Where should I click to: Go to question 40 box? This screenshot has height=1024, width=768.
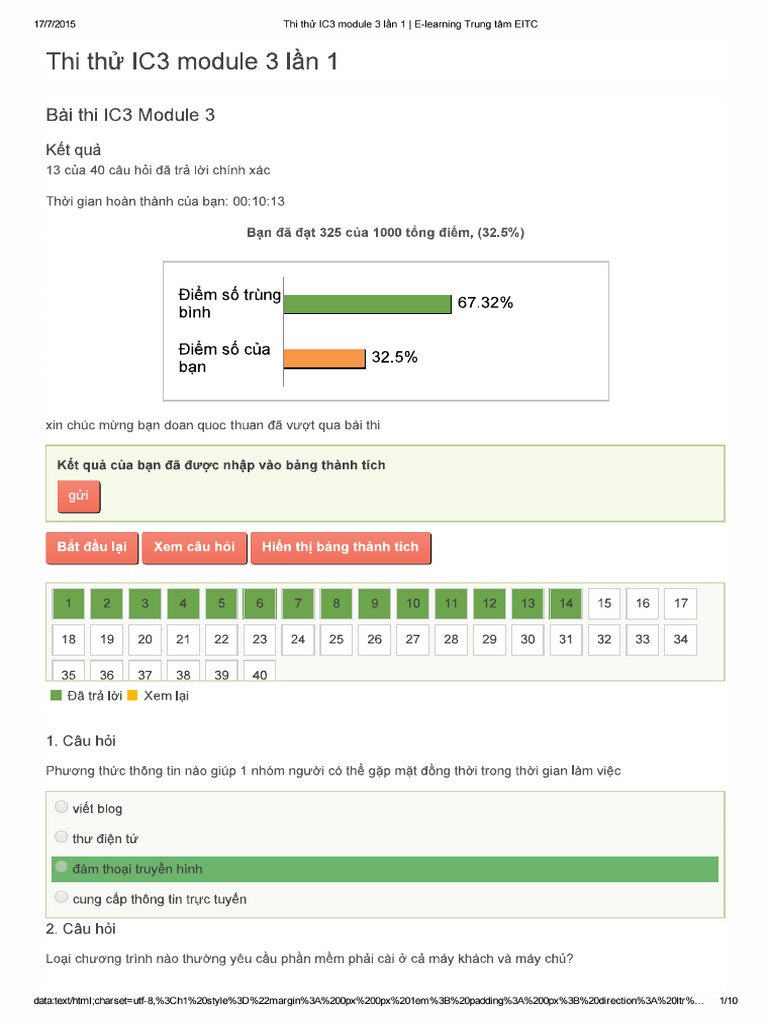[260, 671]
